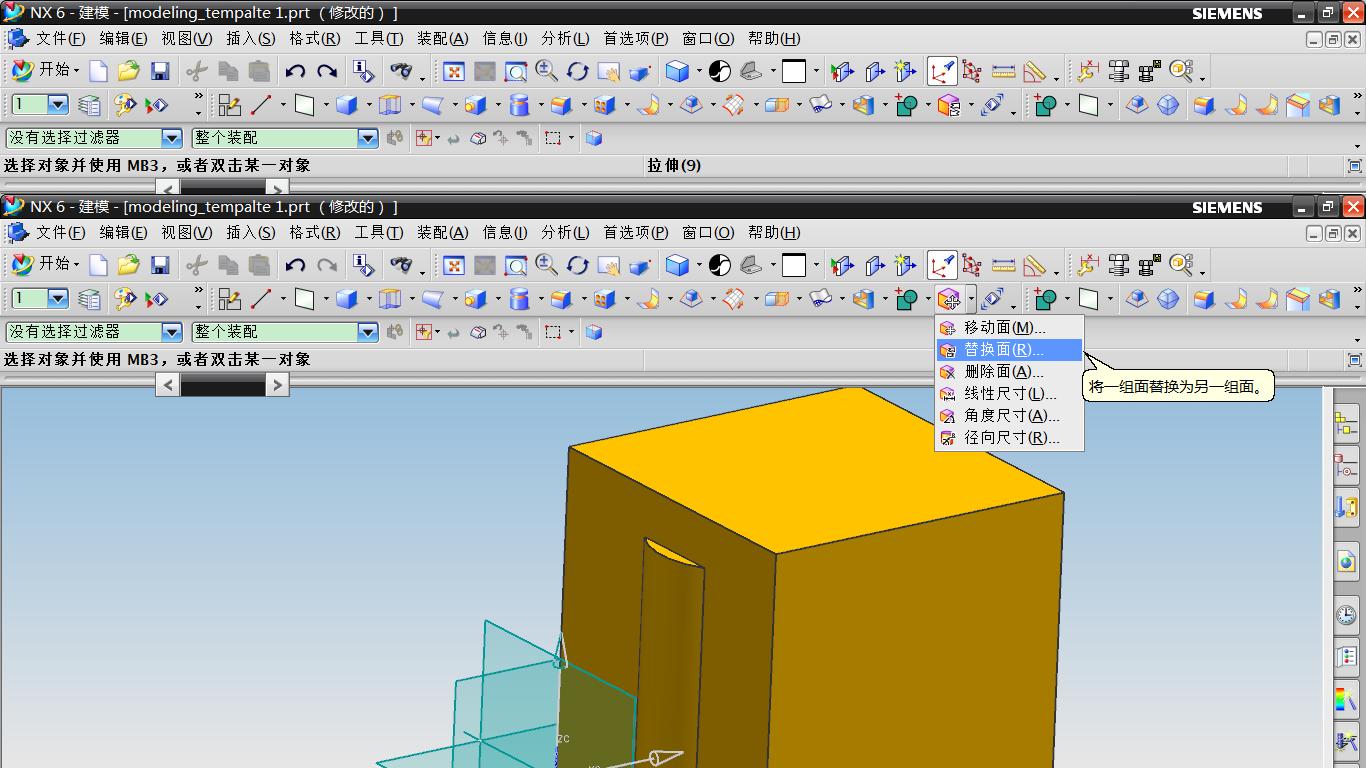
Task: Open Assembly Navigator tab on right resource bar
Action: pyautogui.click(x=1346, y=425)
